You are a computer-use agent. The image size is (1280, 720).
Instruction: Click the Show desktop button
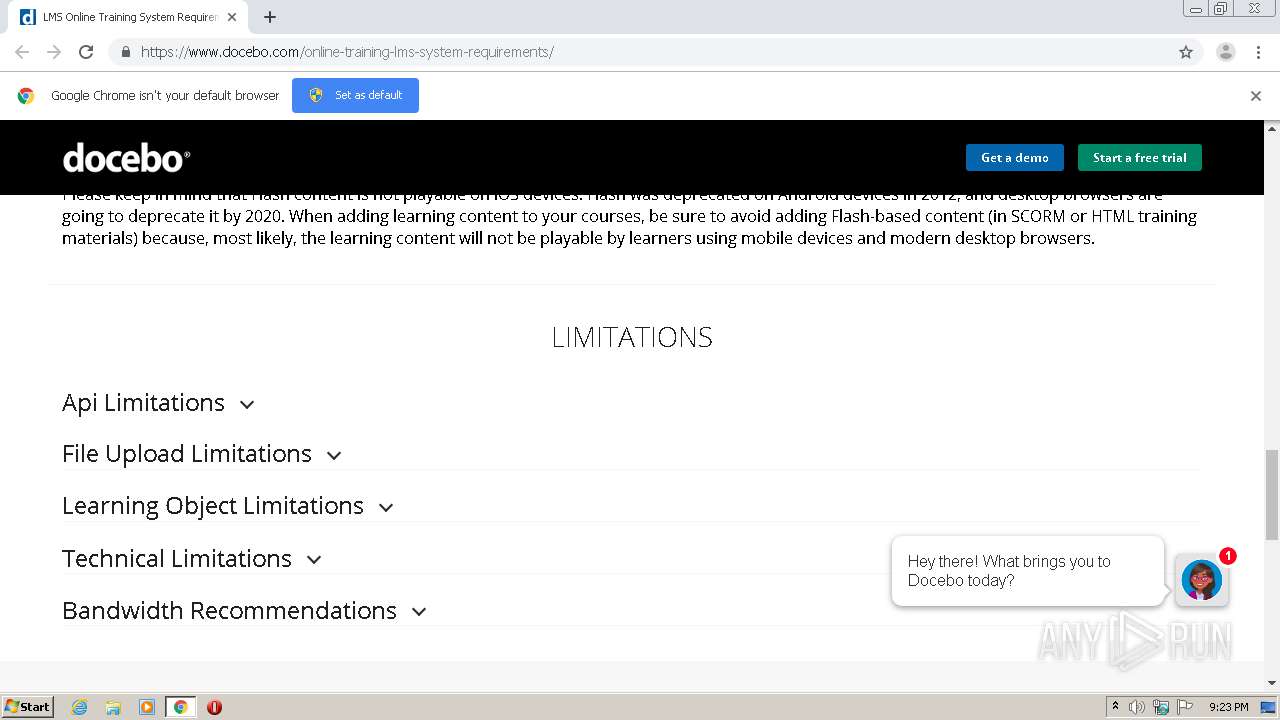(x=1269, y=707)
